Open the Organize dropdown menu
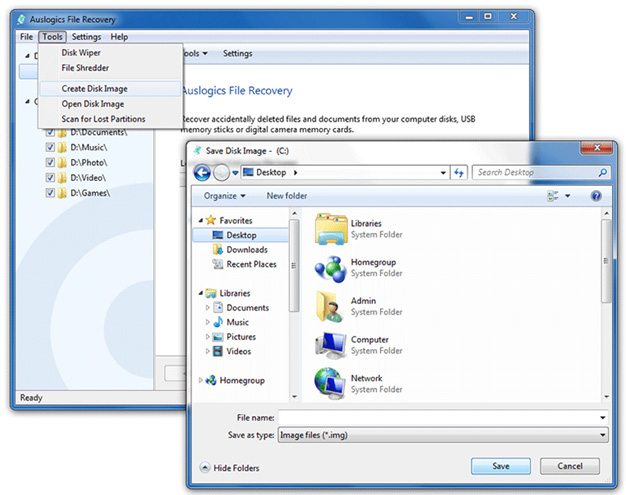The height and width of the screenshot is (495, 626). (x=223, y=196)
